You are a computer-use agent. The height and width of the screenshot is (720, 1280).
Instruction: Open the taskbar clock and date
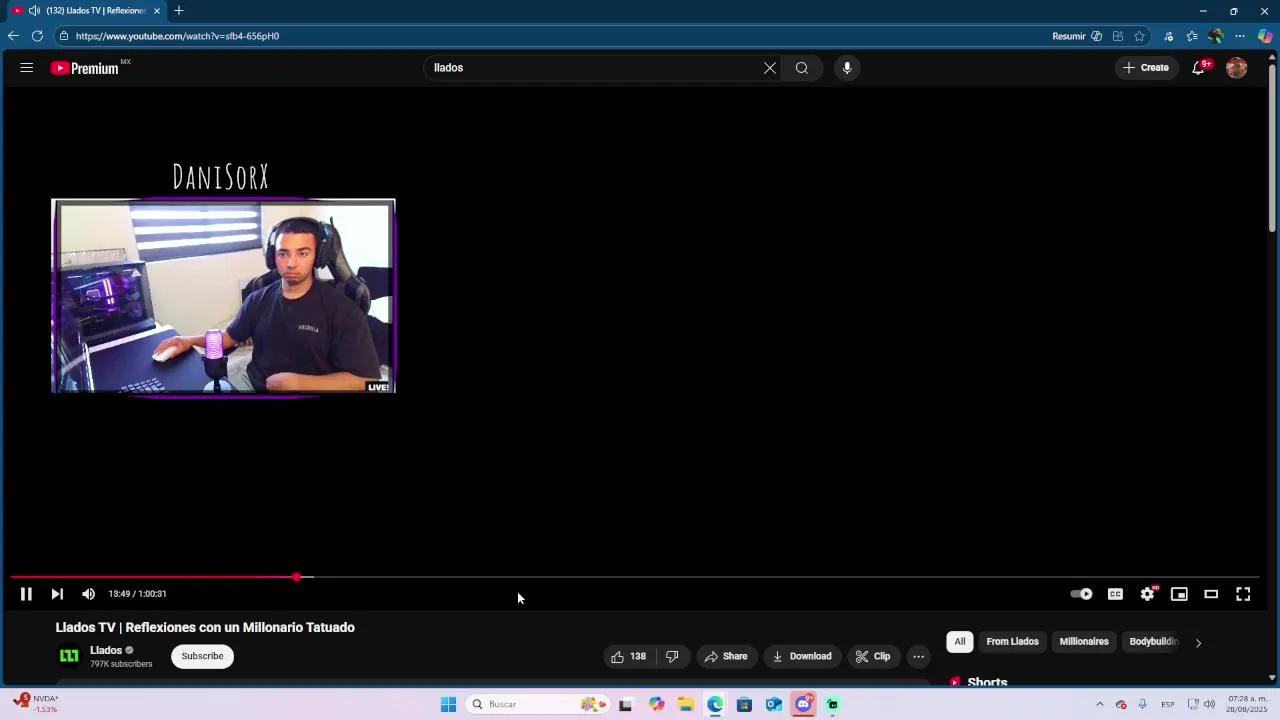(1247, 704)
